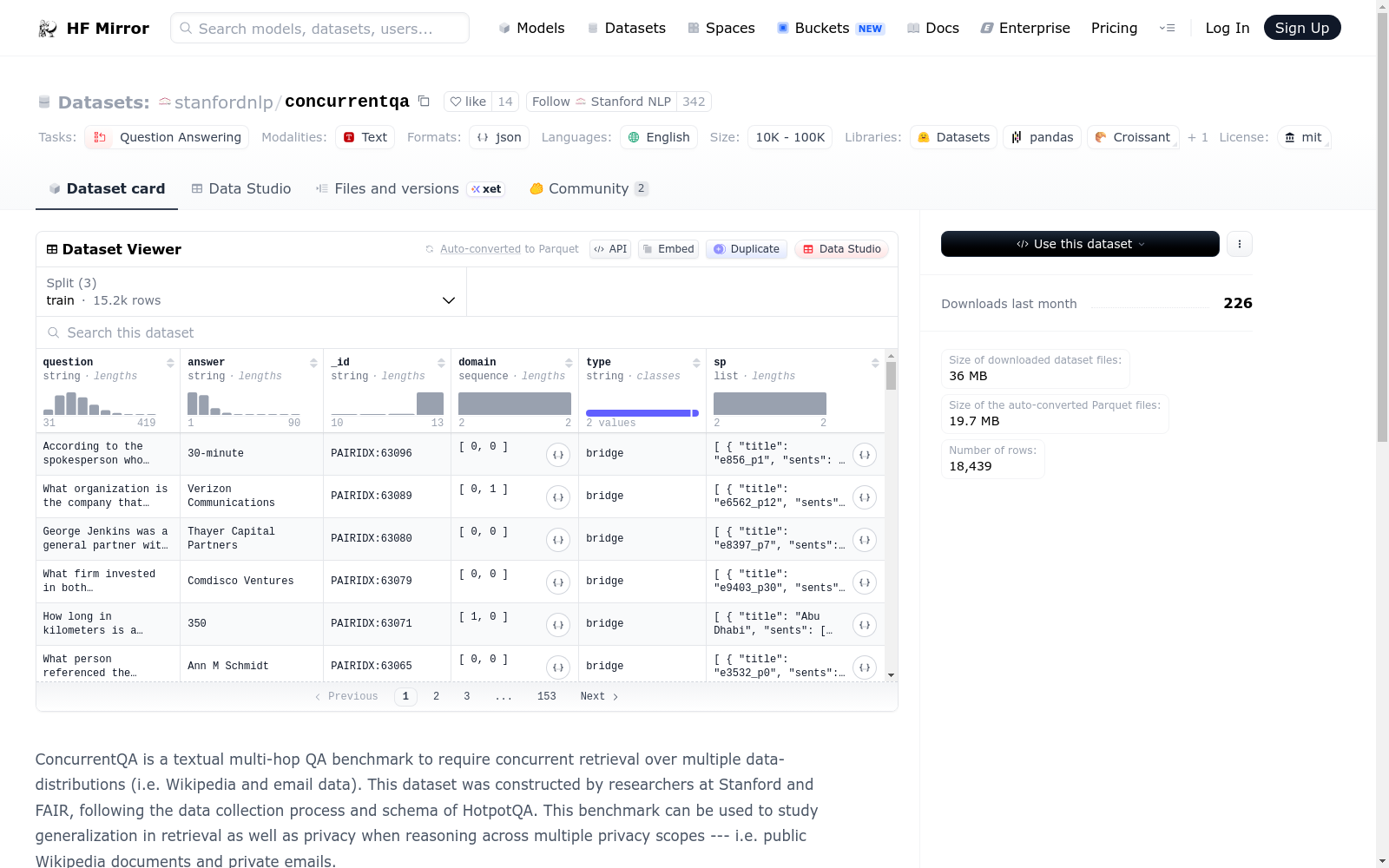Image resolution: width=1389 pixels, height=868 pixels.
Task: Click the answer lengths histogram
Action: tap(244, 404)
